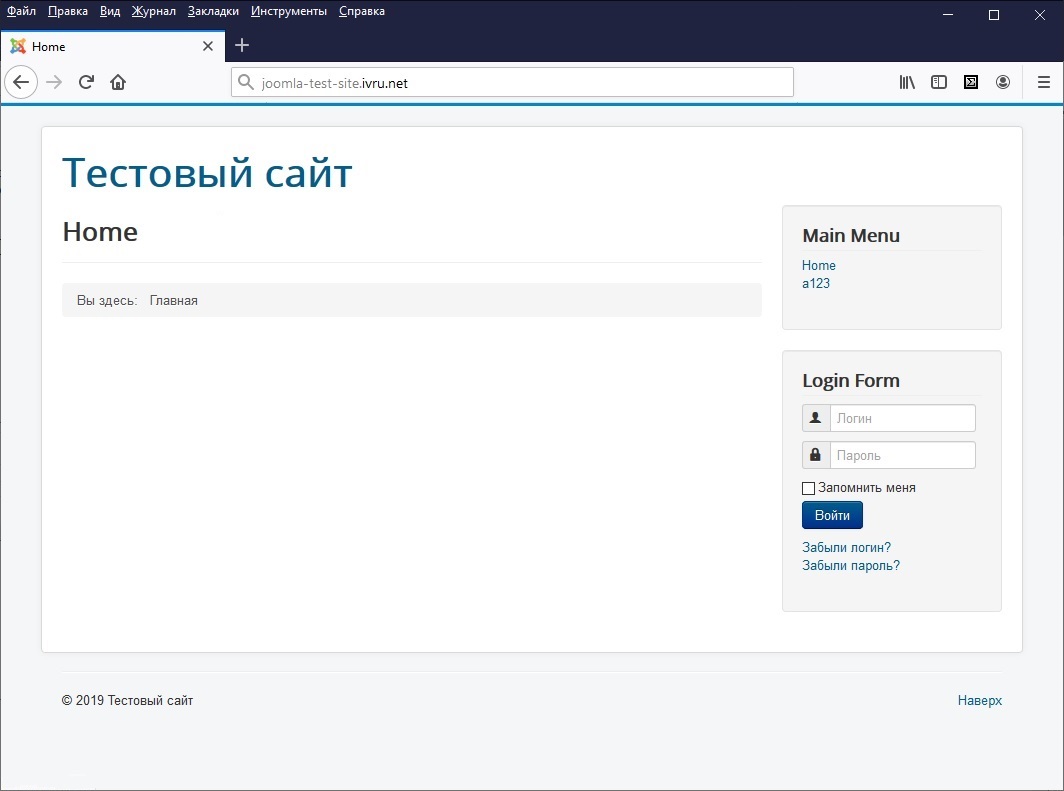Image resolution: width=1064 pixels, height=791 pixels.
Task: Click the sigma toolbar extension icon
Action: tap(971, 82)
